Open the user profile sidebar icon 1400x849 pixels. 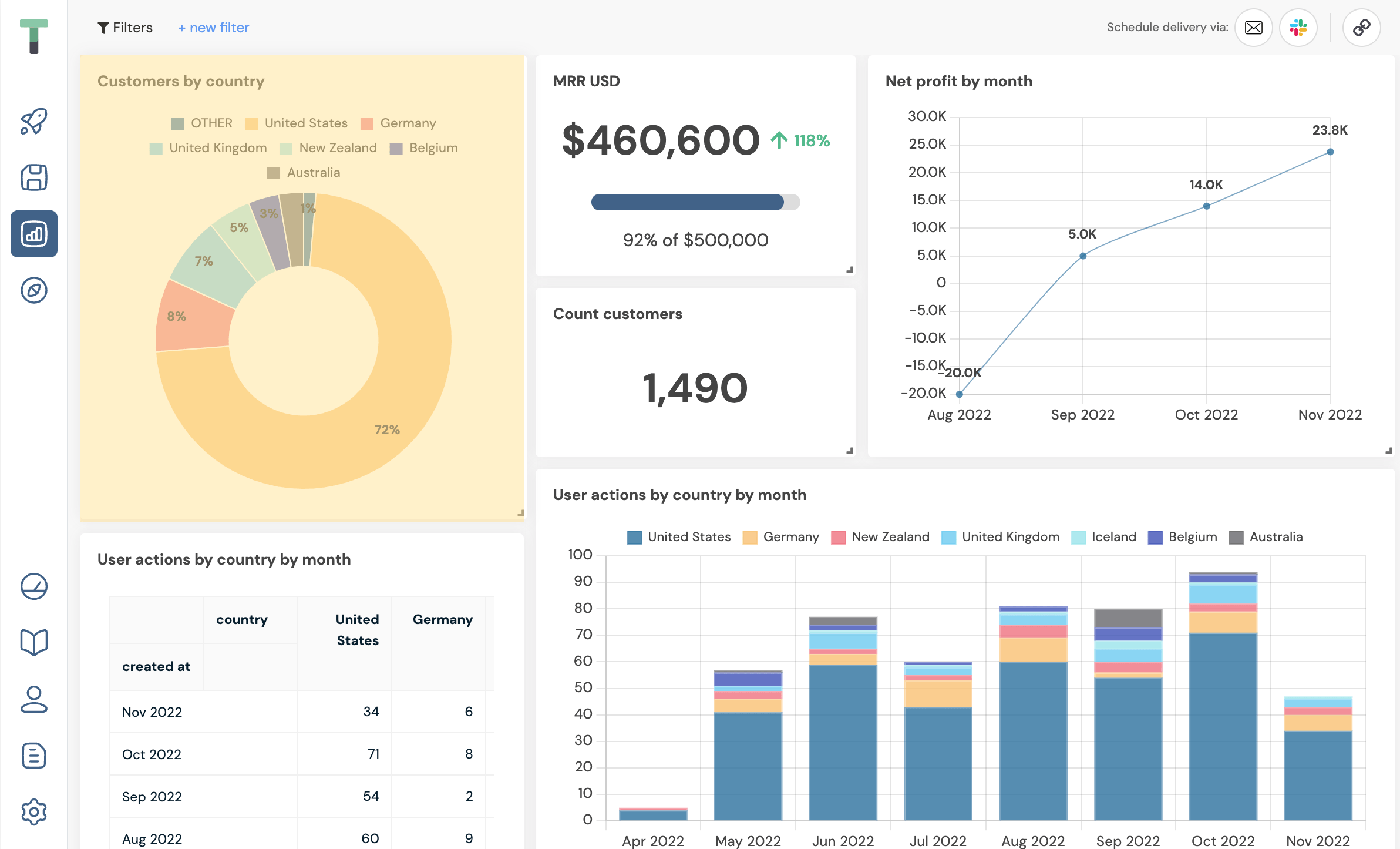[x=34, y=699]
